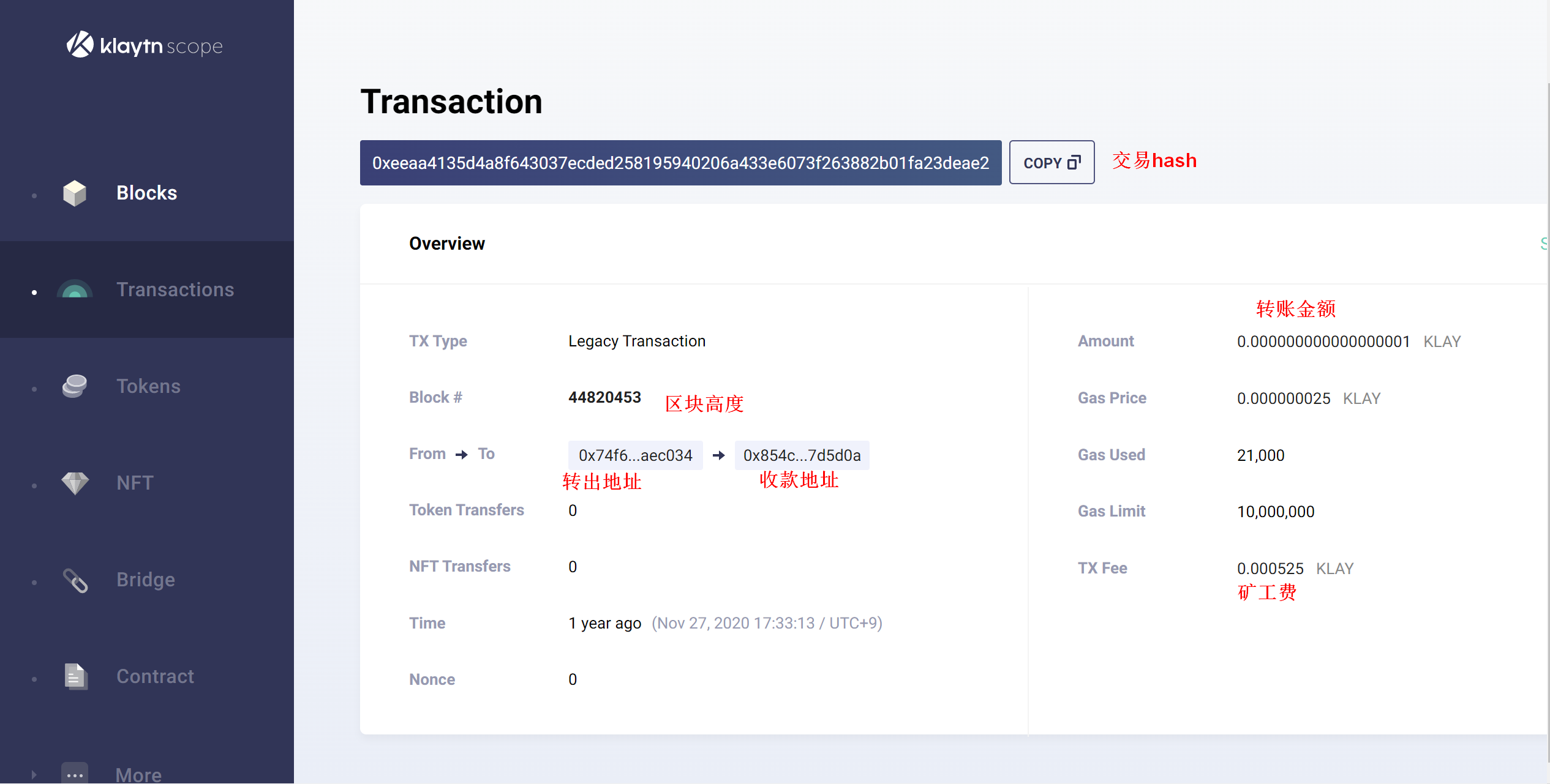Select the Overview tab heading
1550x784 pixels.
click(x=446, y=244)
